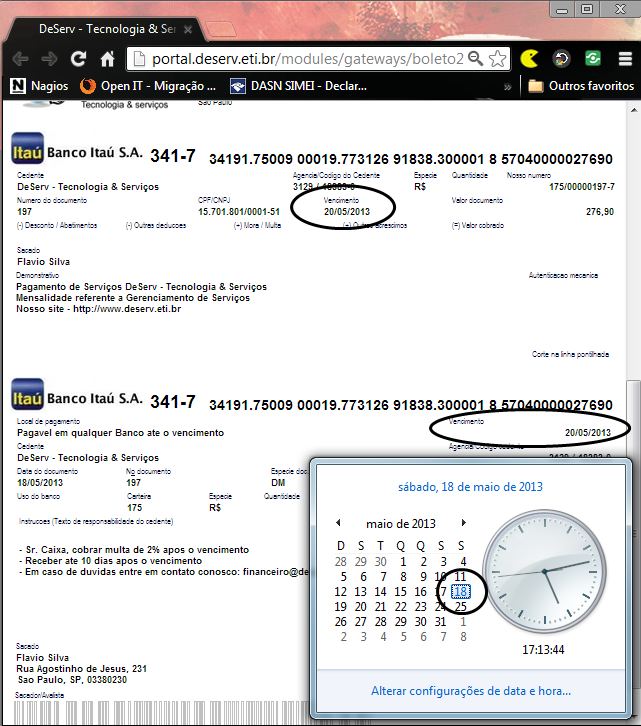Click Data do documento 18/05/2013
The image size is (641, 726).
click(x=40, y=482)
